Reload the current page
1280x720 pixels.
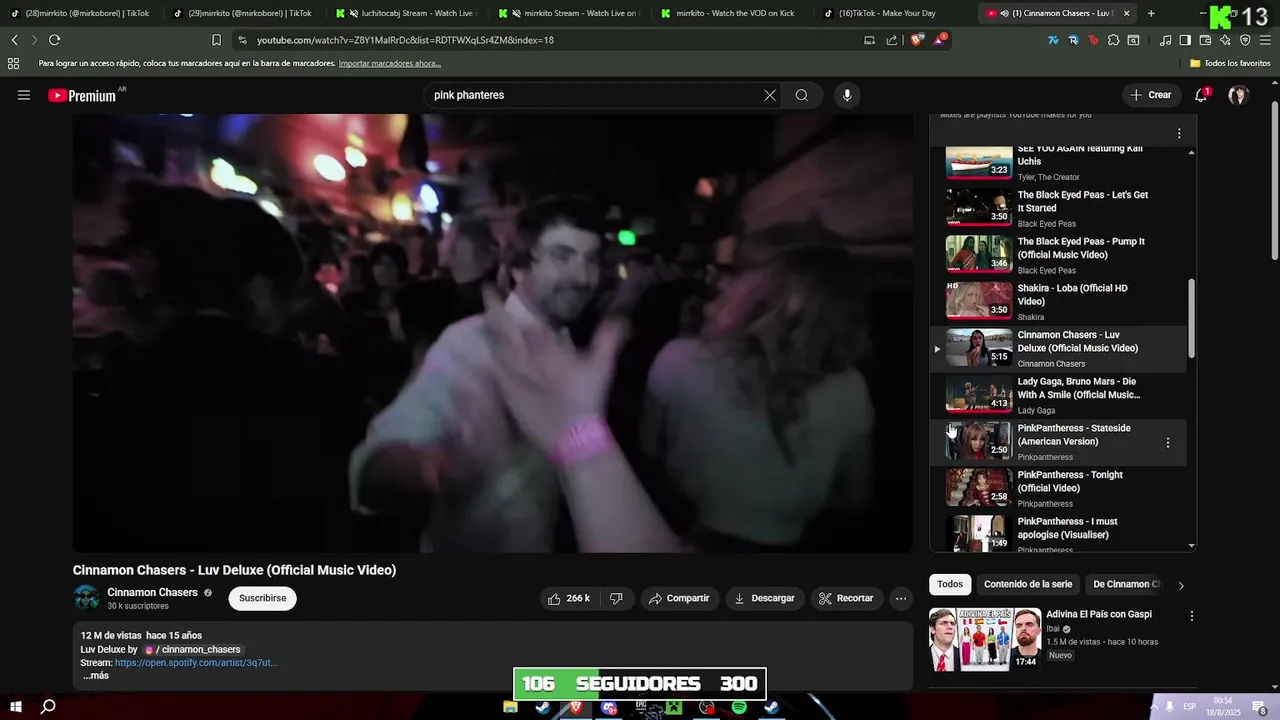[x=54, y=40]
